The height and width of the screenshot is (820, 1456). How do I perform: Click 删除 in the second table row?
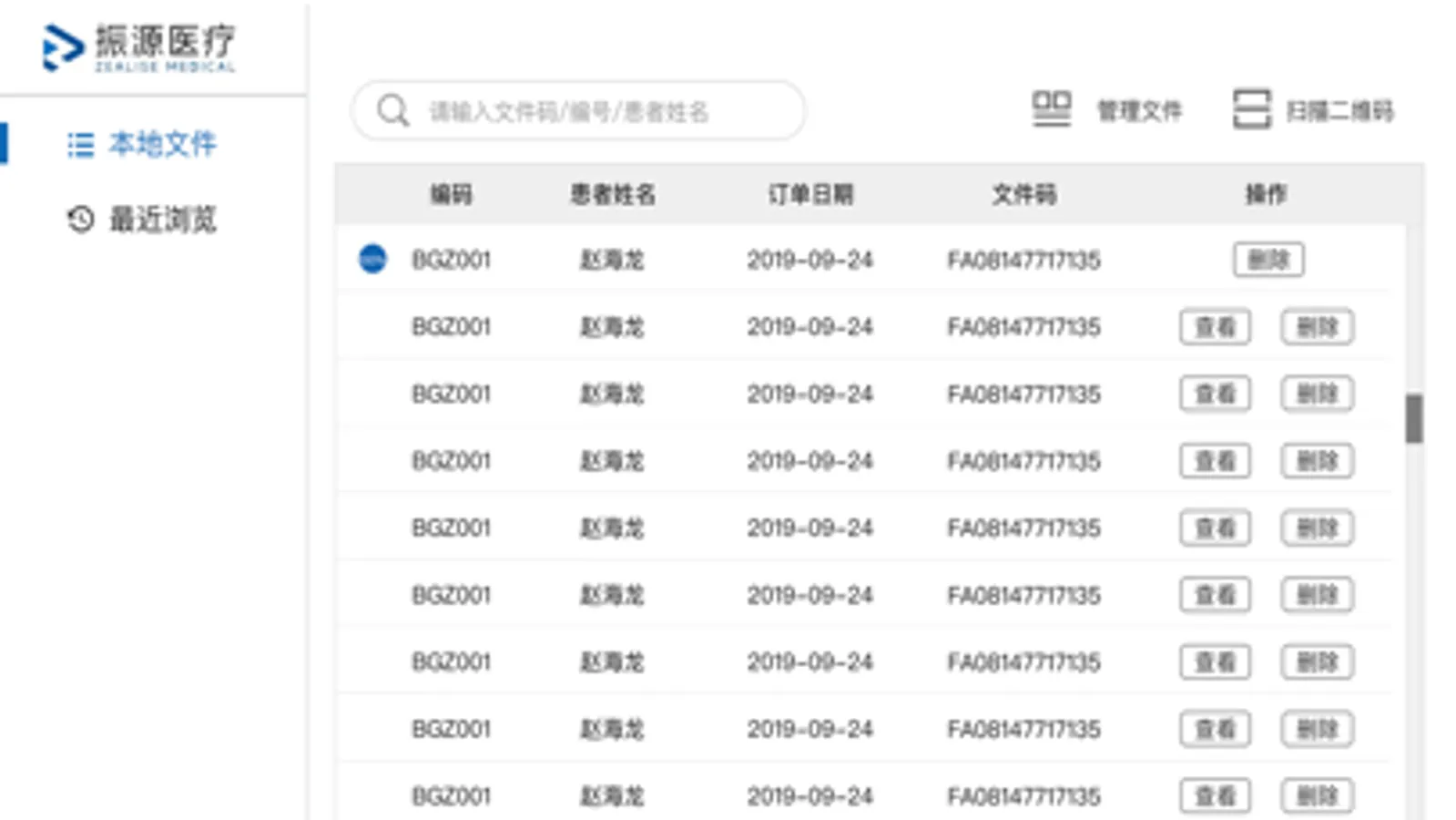[x=1317, y=327]
